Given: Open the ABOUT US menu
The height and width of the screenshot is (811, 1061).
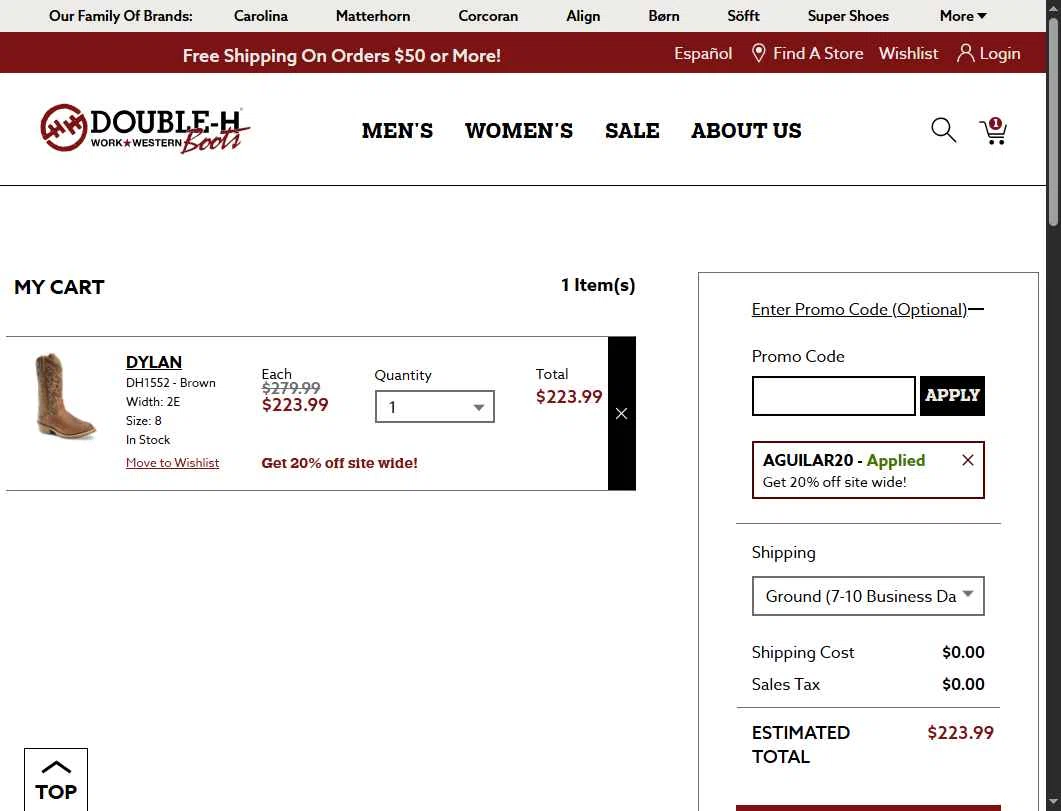Looking at the screenshot, I should [746, 131].
